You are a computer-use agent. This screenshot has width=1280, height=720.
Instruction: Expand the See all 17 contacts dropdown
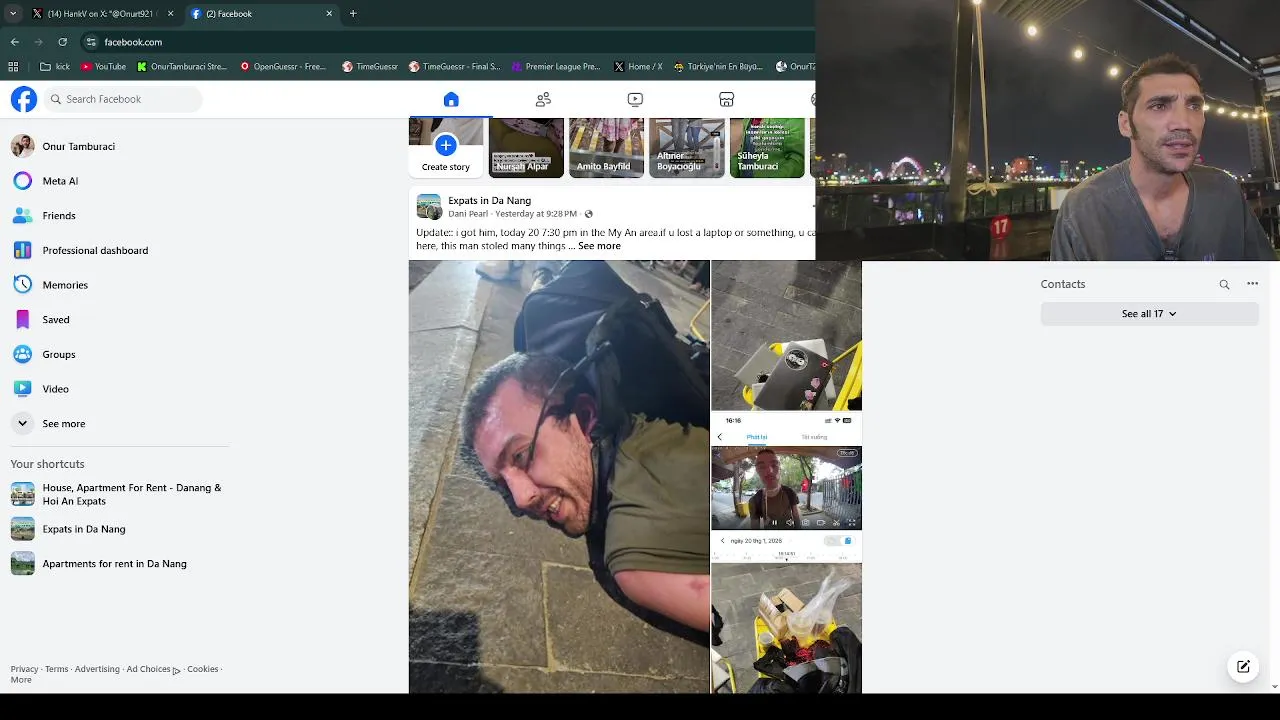(x=1149, y=314)
